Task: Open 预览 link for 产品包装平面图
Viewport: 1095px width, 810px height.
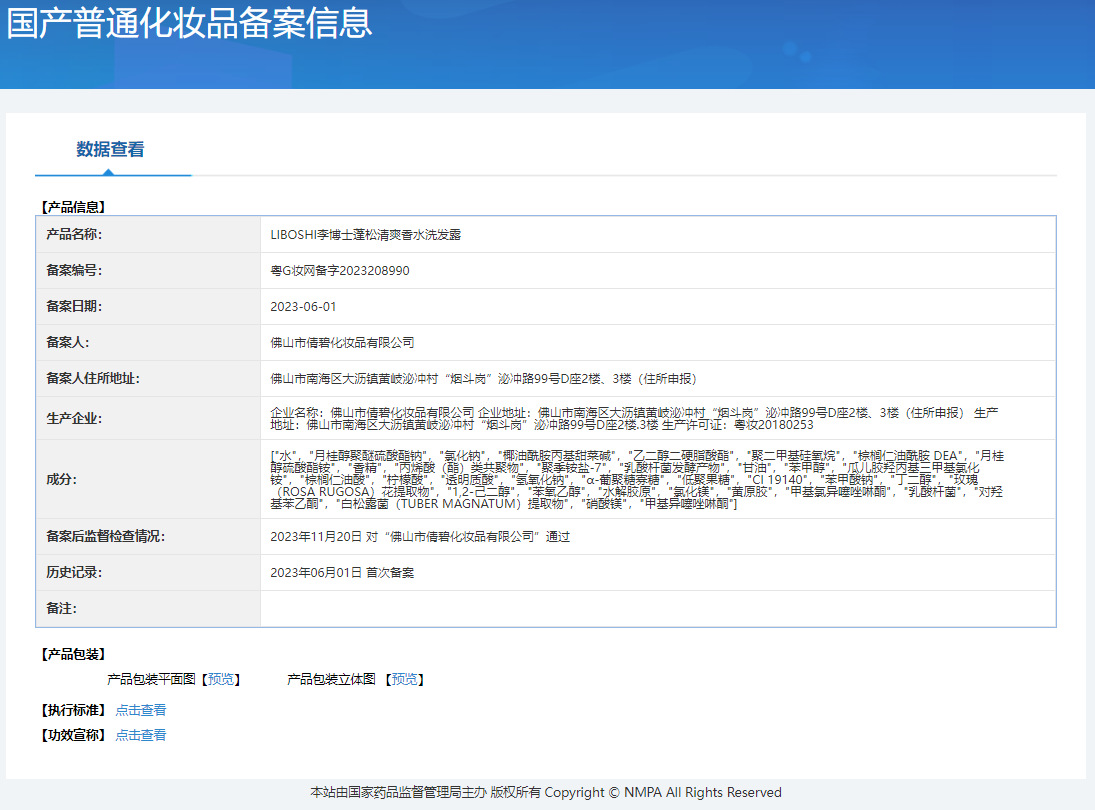Action: (221, 679)
